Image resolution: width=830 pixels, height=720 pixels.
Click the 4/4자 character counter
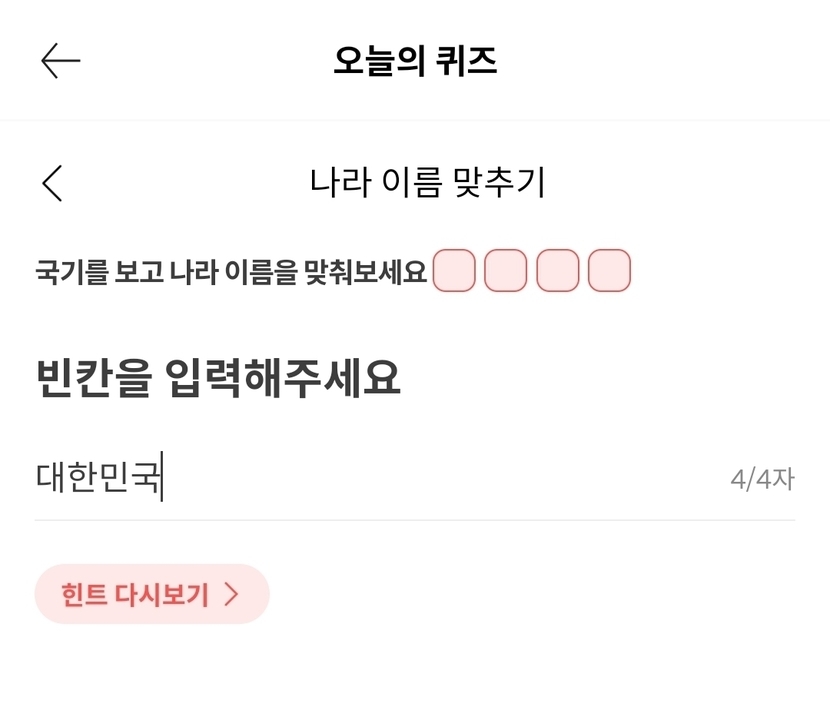pos(762,479)
